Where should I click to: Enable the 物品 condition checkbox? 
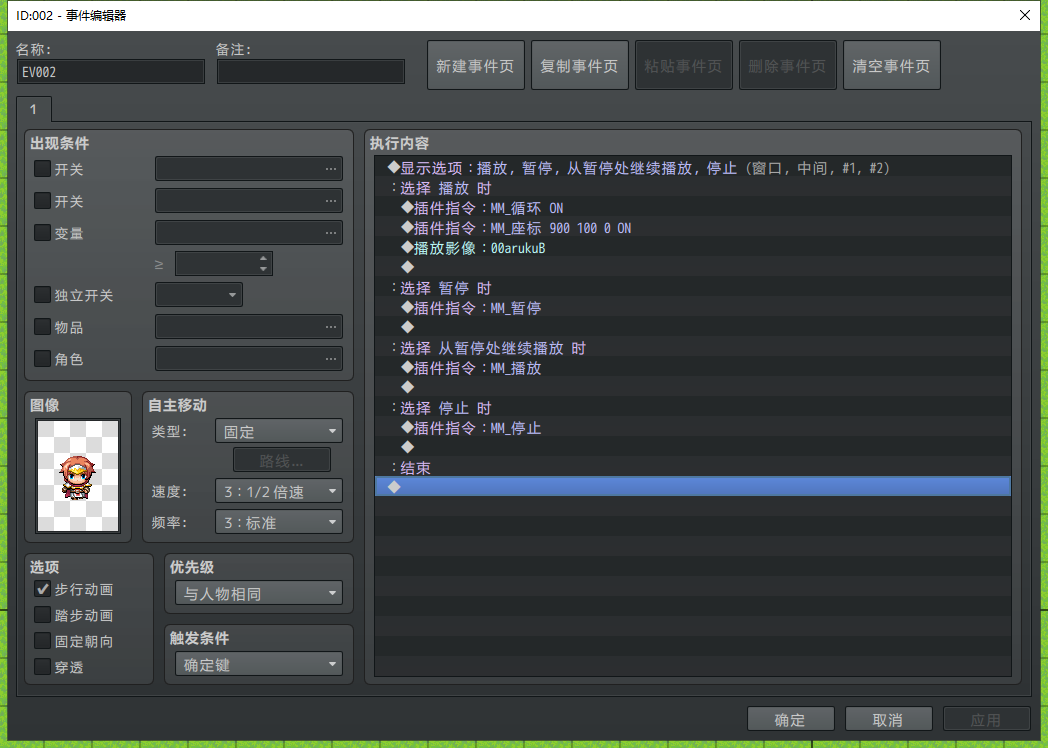point(42,327)
